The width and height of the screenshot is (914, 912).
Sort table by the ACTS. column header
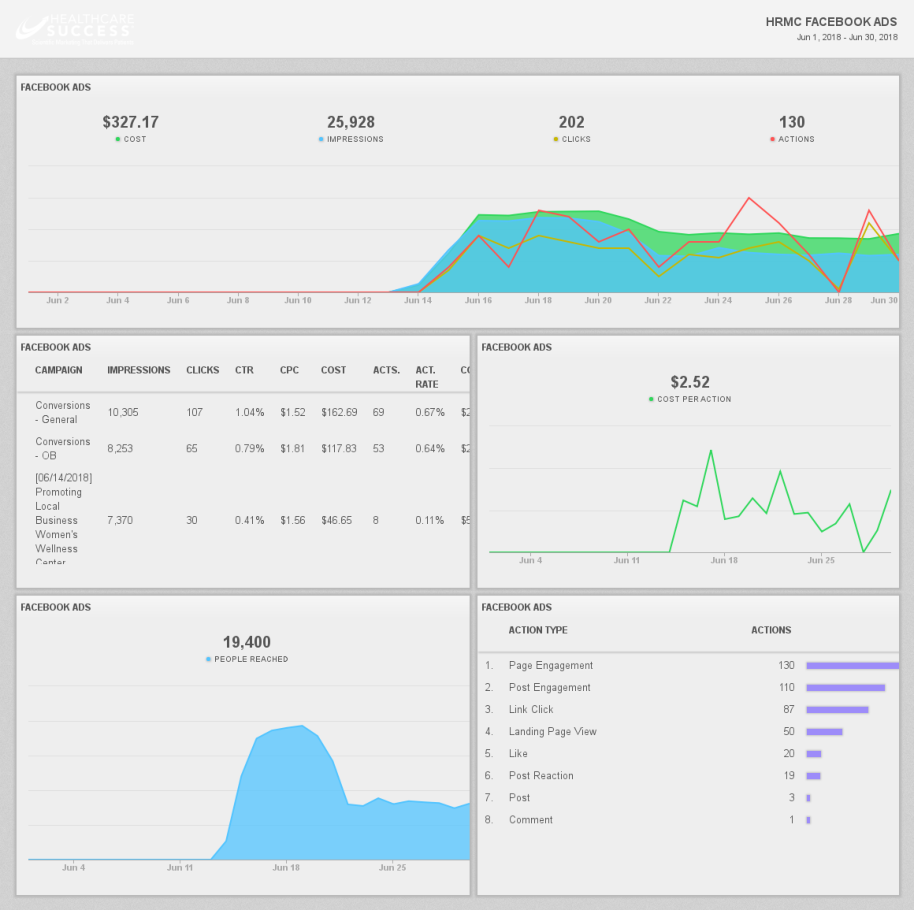pyautogui.click(x=386, y=370)
